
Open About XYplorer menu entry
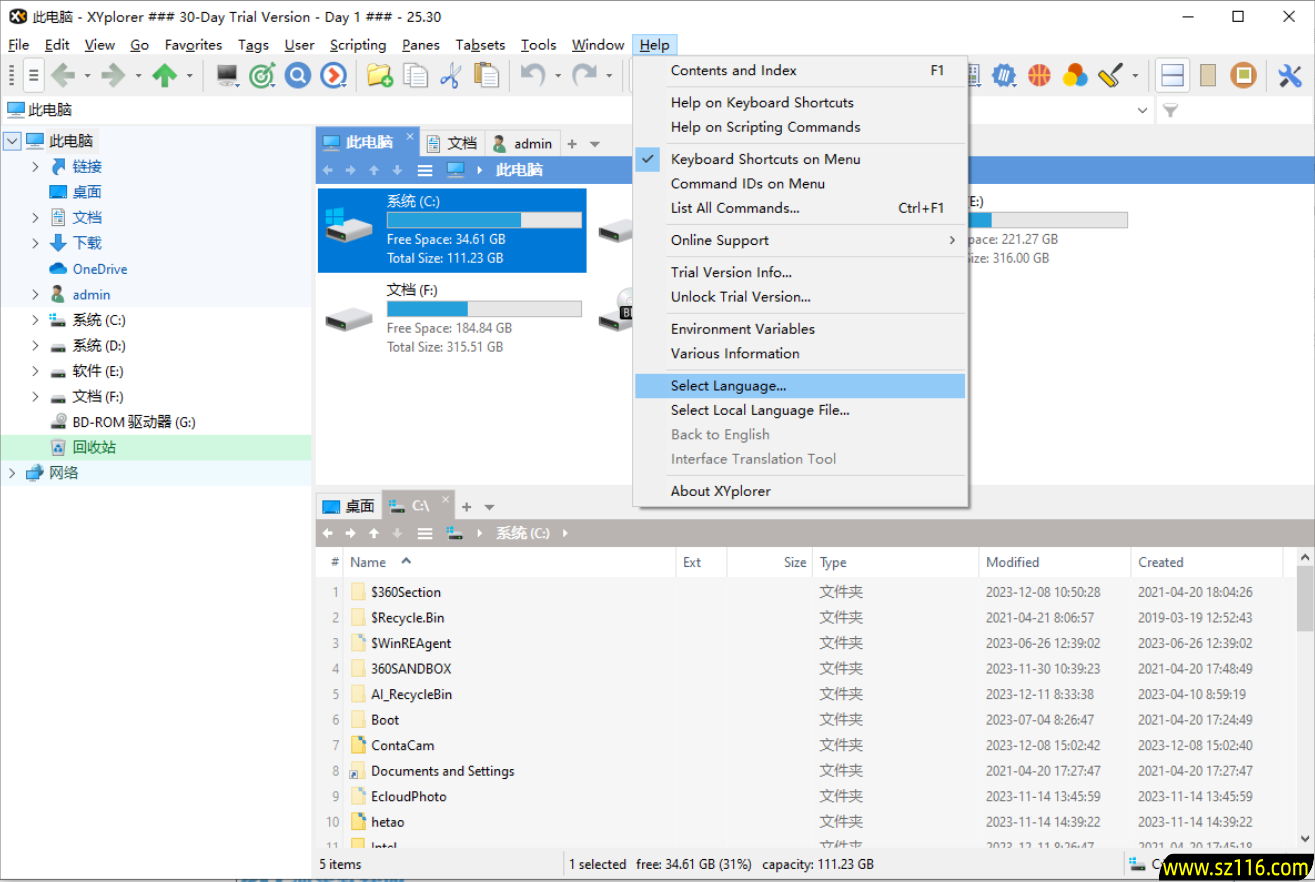[x=720, y=491]
